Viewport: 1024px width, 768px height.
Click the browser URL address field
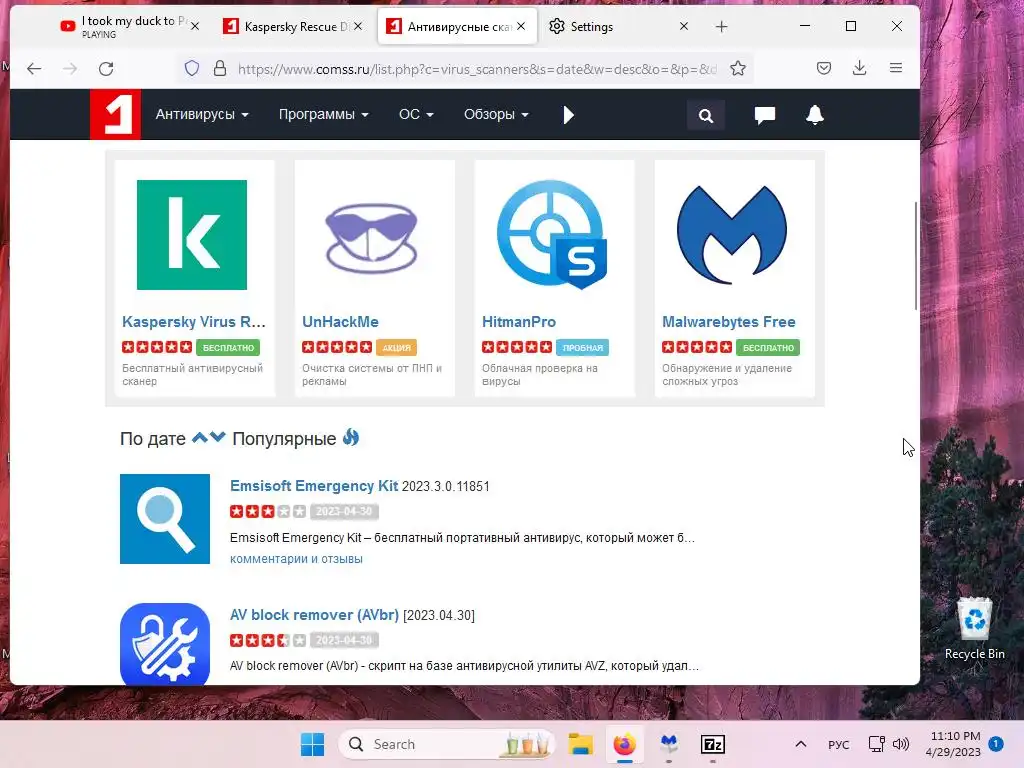click(477, 69)
